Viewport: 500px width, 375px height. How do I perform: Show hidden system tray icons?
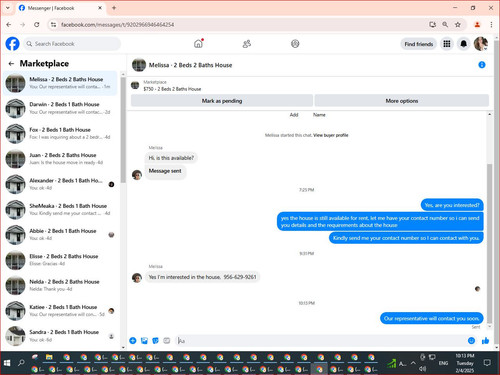[x=413, y=363]
